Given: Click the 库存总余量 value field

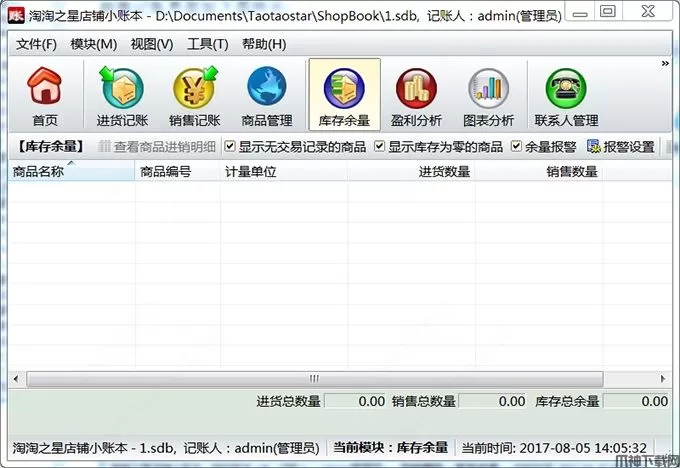Looking at the screenshot, I should 636,401.
